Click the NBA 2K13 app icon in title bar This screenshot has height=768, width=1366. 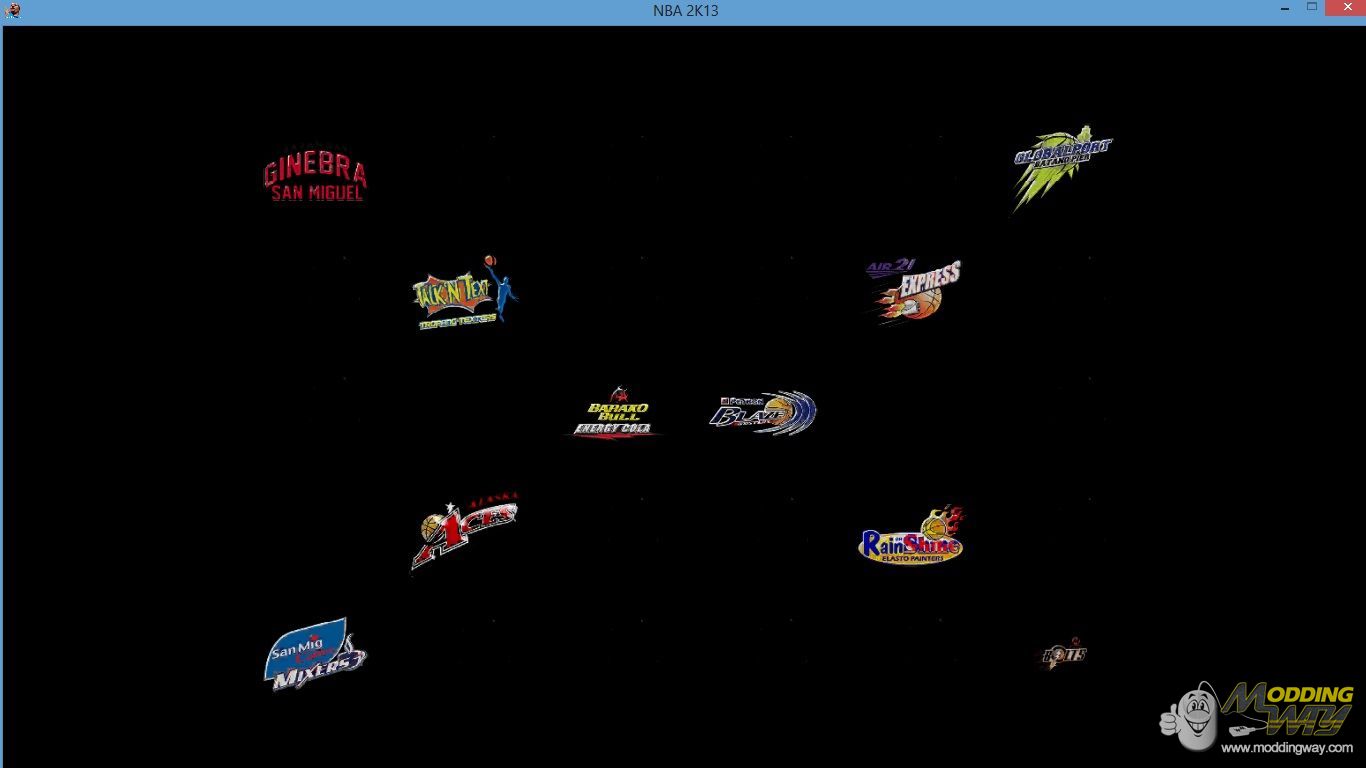click(x=13, y=11)
